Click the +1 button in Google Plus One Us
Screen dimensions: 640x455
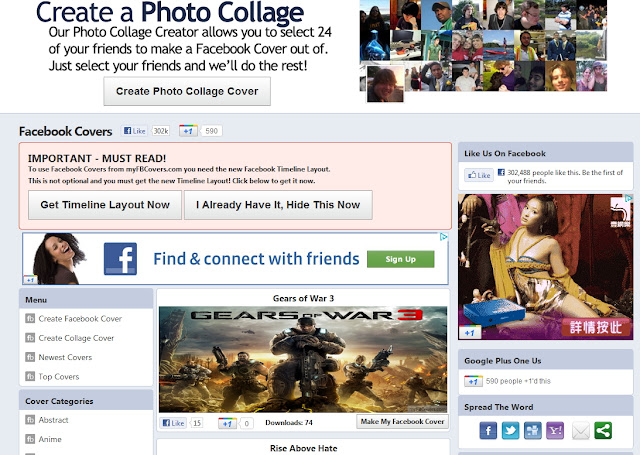click(x=473, y=381)
